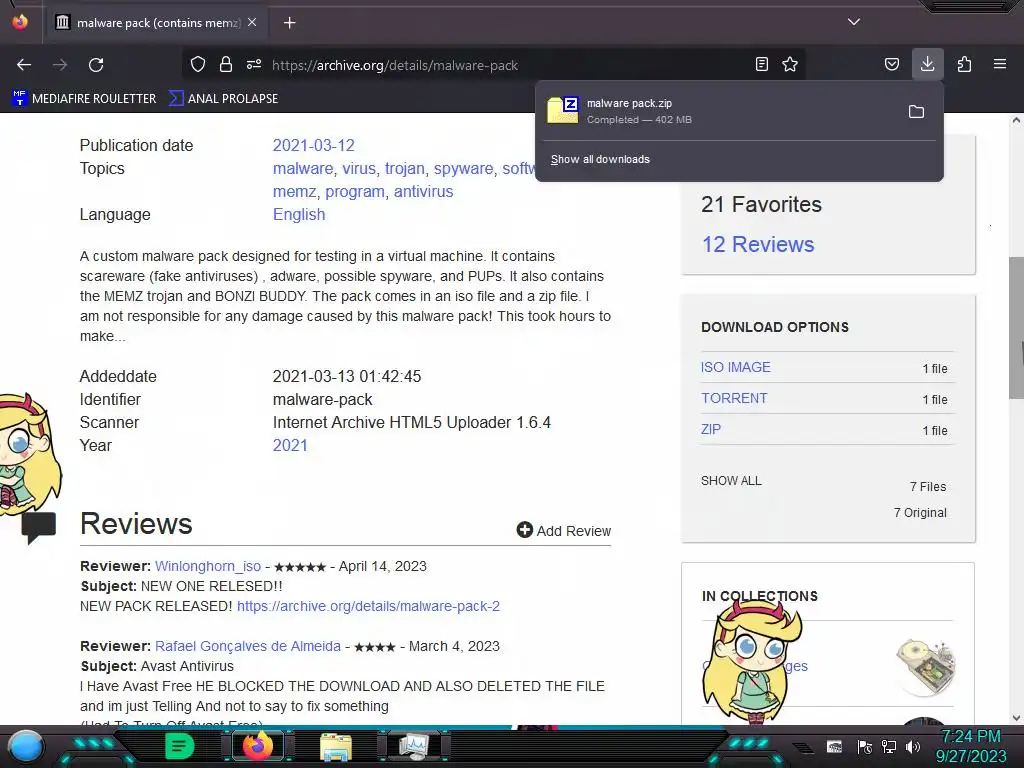Open MEDIAFIRE ROULETTER bookmark
Image resolution: width=1024 pixels, height=768 pixels.
84,99
